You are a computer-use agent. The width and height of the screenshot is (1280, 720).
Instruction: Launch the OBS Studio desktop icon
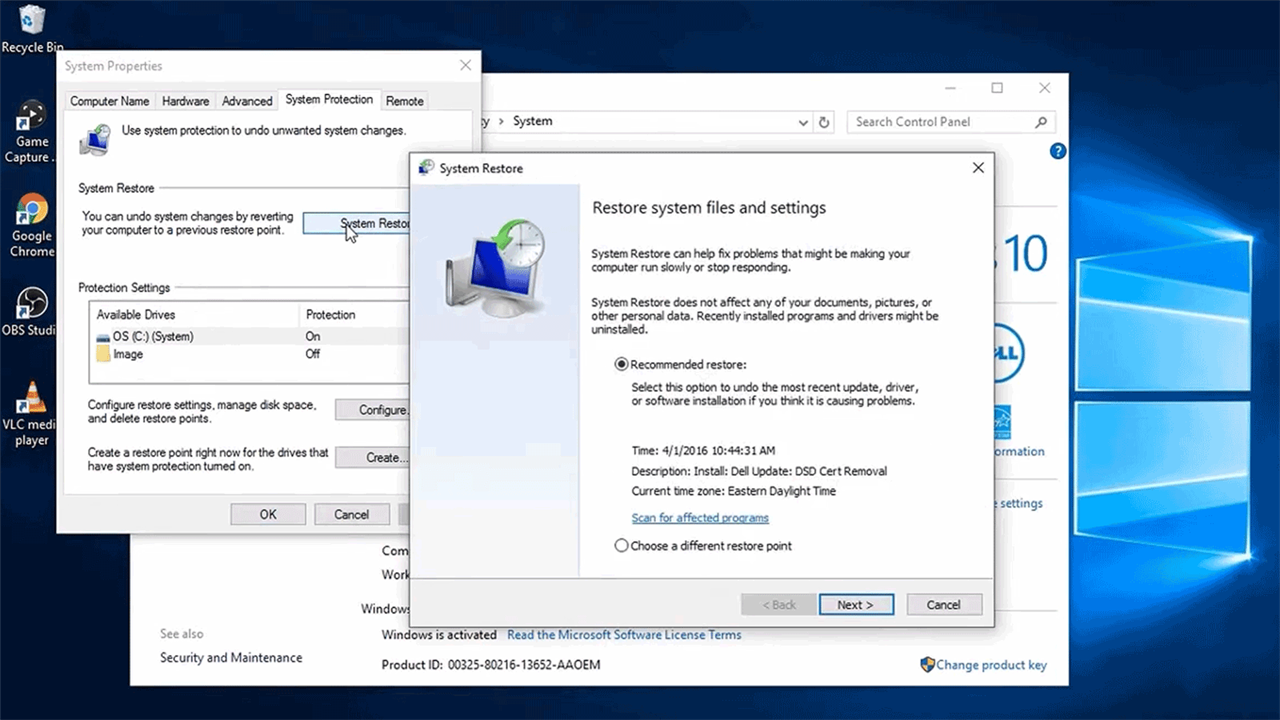tap(32, 312)
